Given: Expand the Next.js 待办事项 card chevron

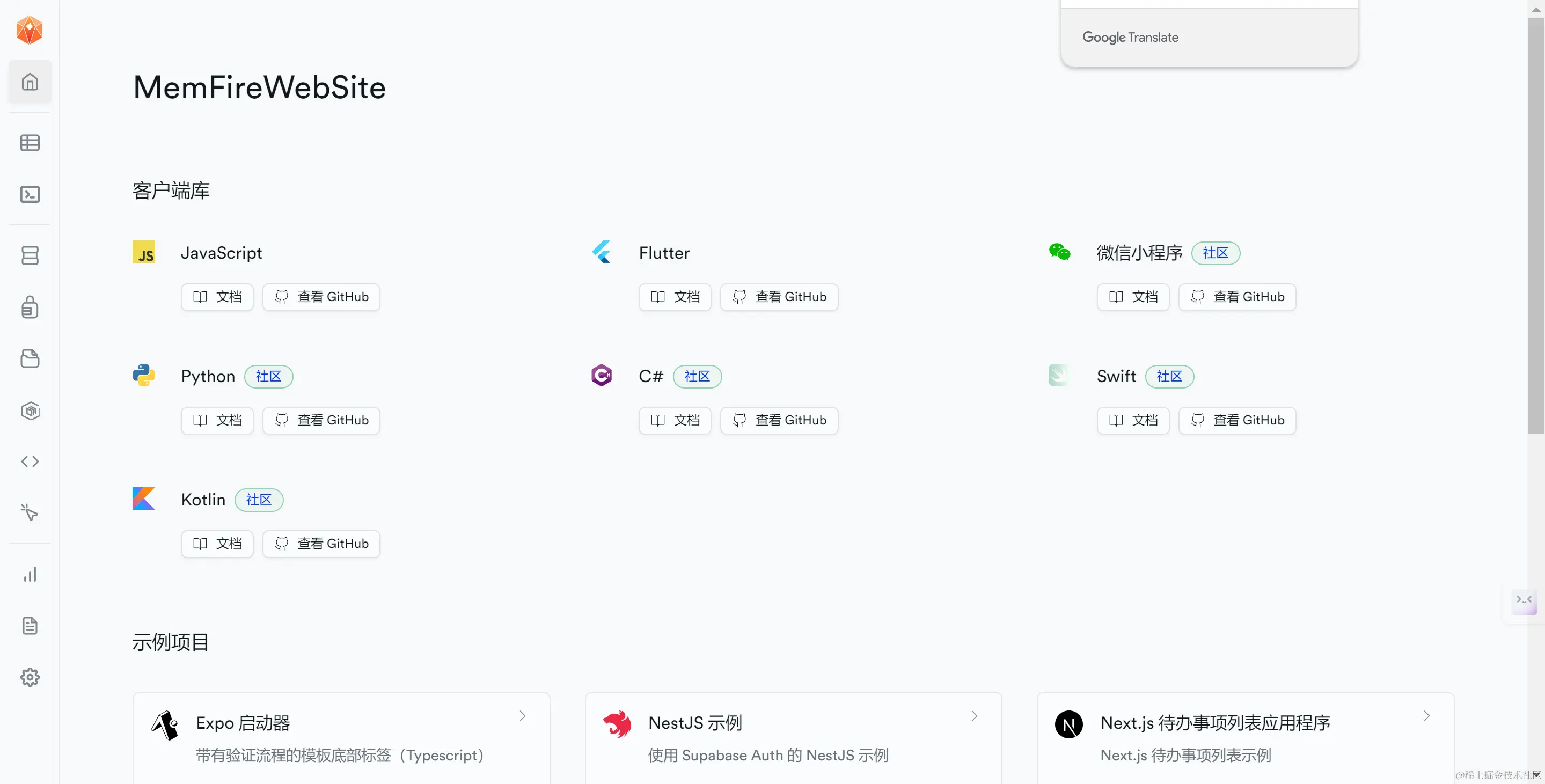Looking at the screenshot, I should [x=1427, y=716].
